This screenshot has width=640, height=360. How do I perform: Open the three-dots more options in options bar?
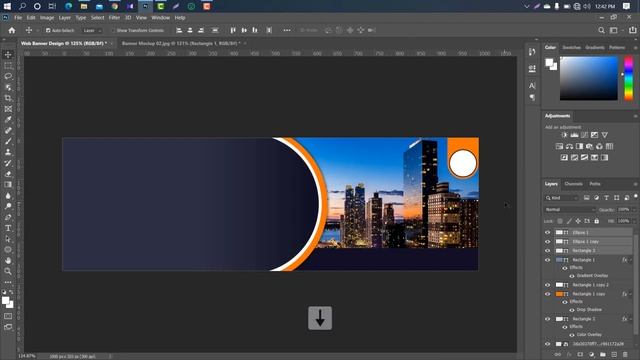point(287,30)
